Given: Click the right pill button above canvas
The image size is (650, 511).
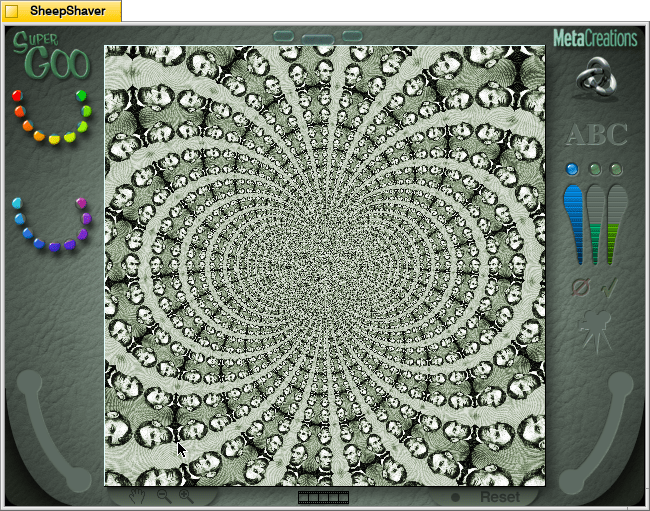Looking at the screenshot, I should [352, 36].
